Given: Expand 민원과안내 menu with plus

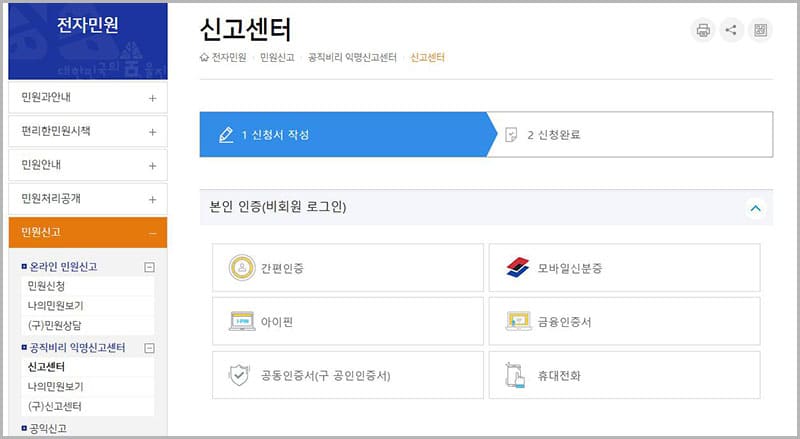Looking at the screenshot, I should tap(152, 98).
